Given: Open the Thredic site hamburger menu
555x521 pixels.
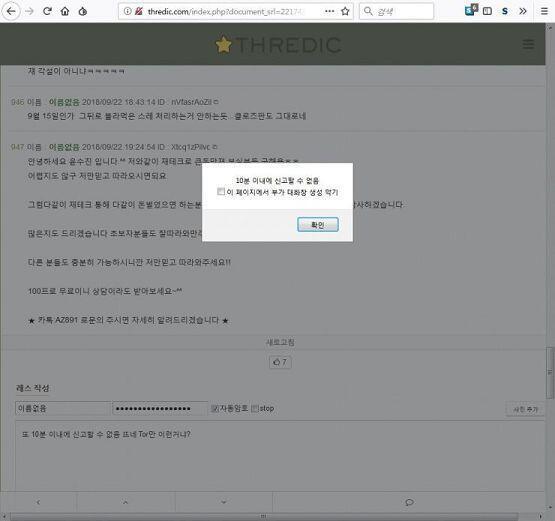Looking at the screenshot, I should [x=528, y=45].
